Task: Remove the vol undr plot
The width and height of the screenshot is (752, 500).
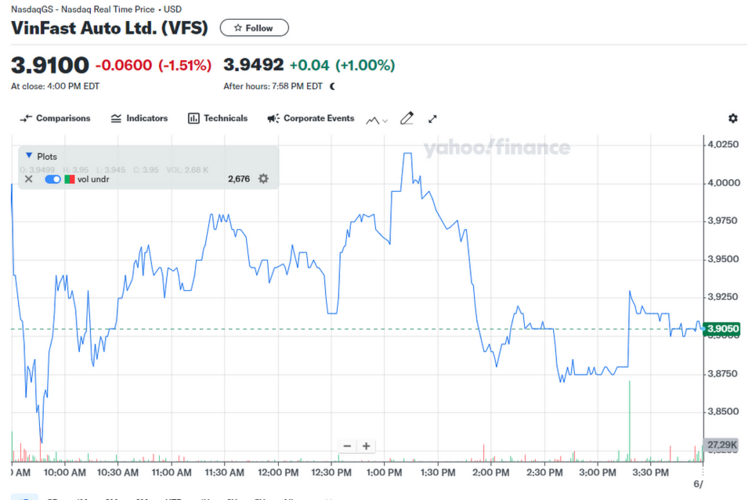Action: [x=28, y=179]
